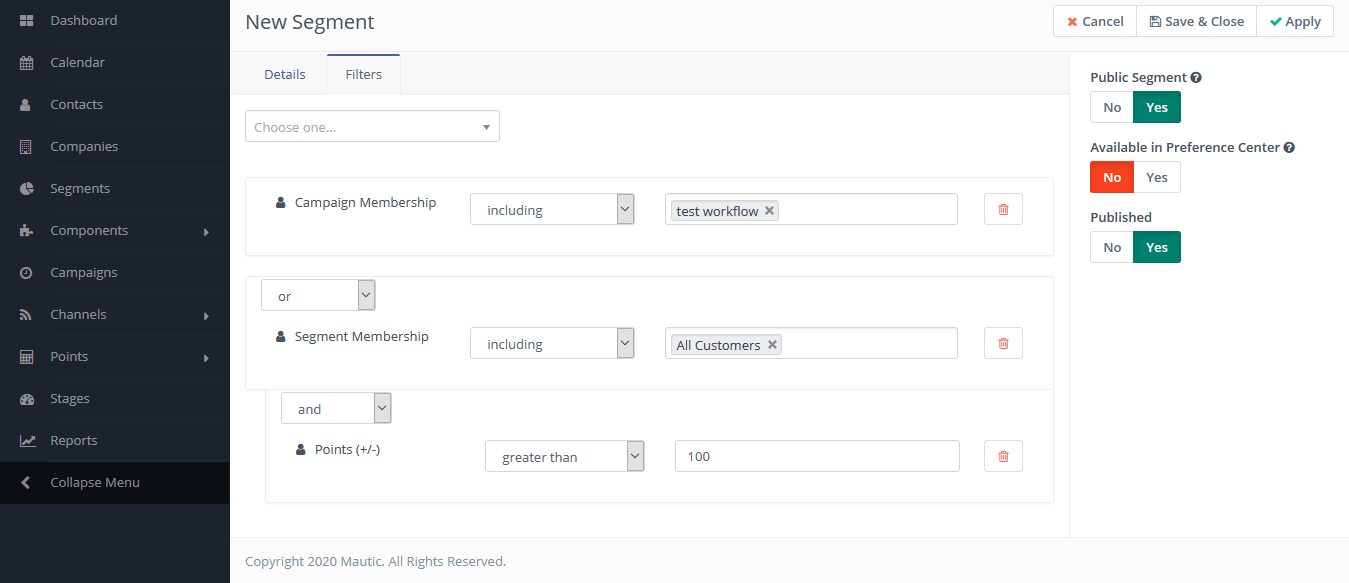The width and height of the screenshot is (1349, 583).
Task: Click help icon next to Preference Center
Action: [x=1289, y=148]
